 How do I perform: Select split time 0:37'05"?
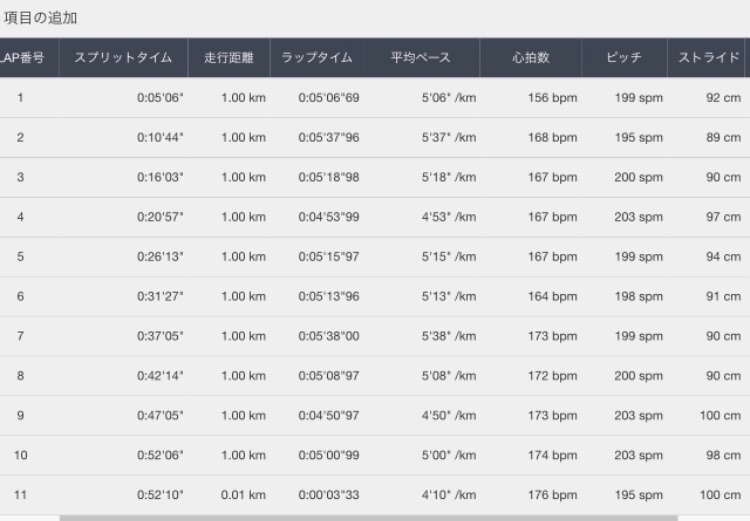(160, 336)
